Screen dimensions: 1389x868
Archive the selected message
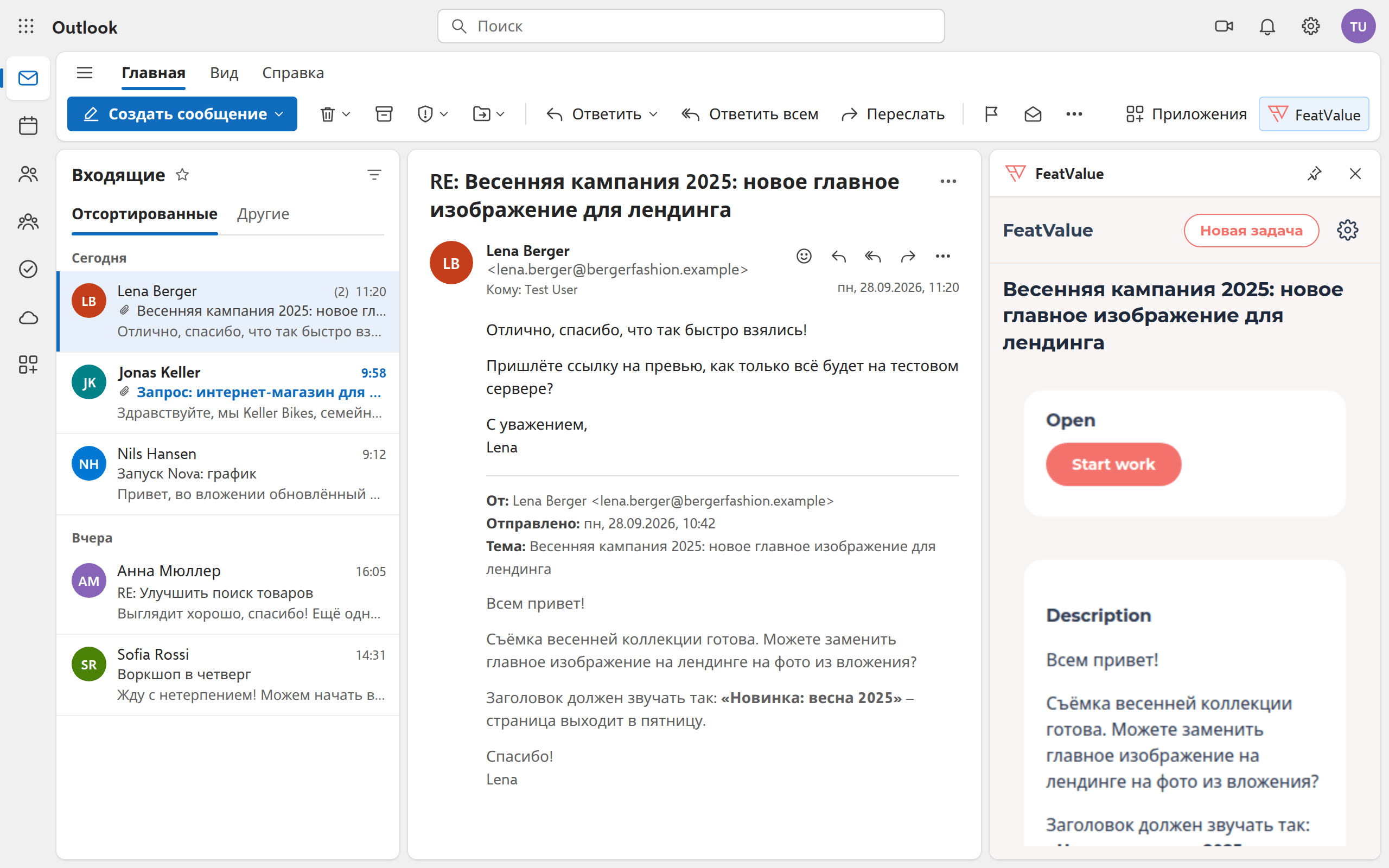pyautogui.click(x=384, y=114)
